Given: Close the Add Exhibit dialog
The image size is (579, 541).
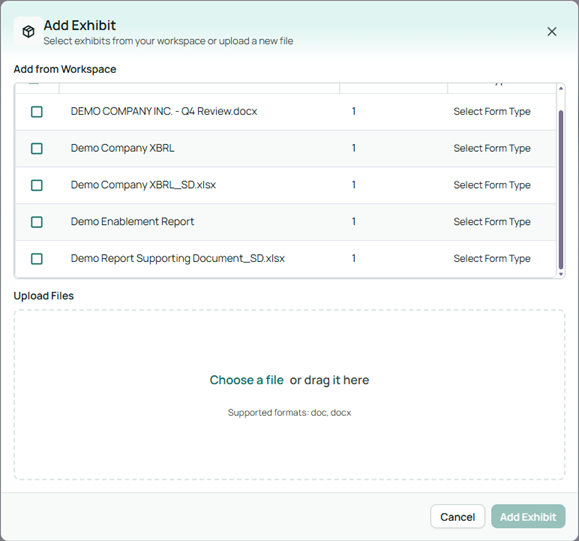Looking at the screenshot, I should (x=552, y=32).
